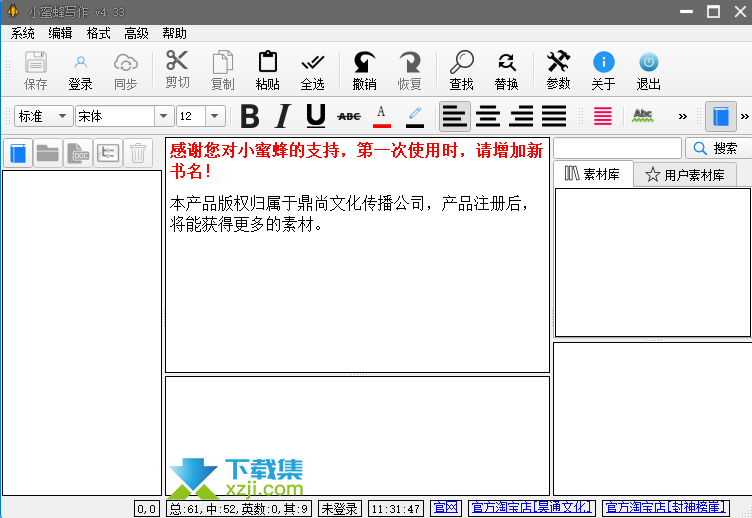Open the Replace (替换) tool
752x518 pixels.
point(506,70)
